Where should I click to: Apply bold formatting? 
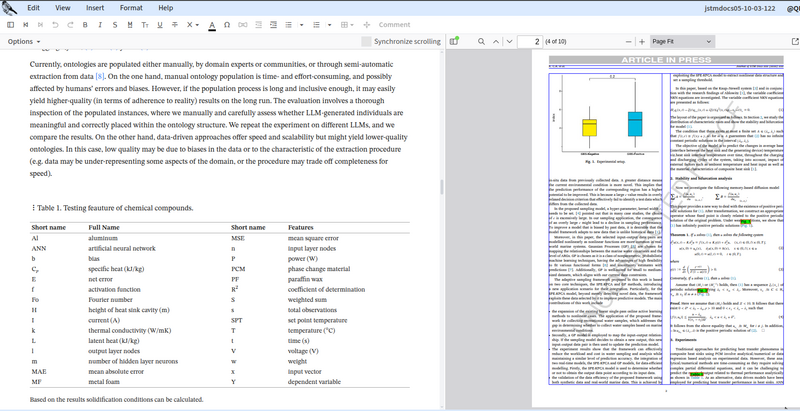85,24
